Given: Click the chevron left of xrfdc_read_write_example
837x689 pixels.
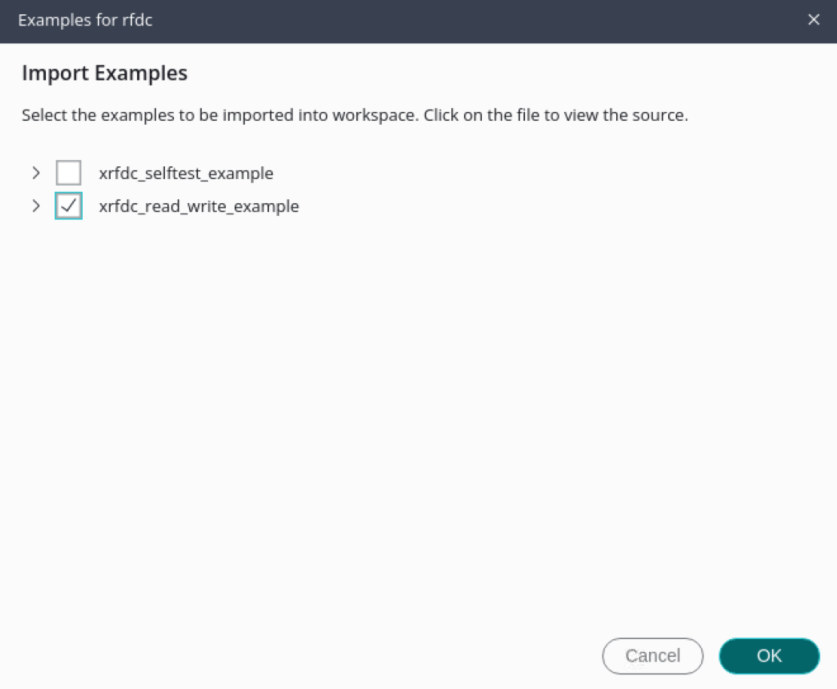Looking at the screenshot, I should click(x=36, y=206).
